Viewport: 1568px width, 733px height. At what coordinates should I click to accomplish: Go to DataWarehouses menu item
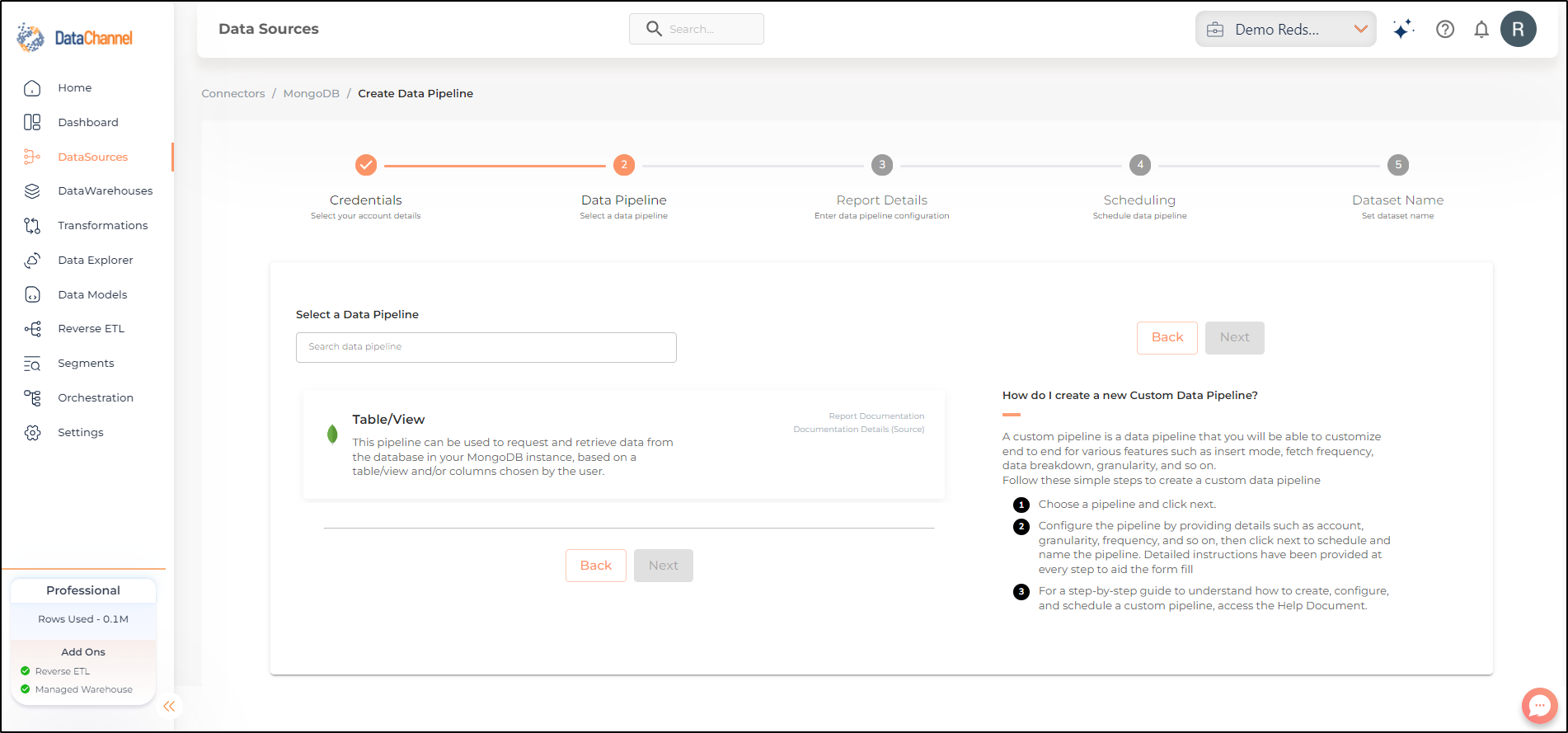click(106, 191)
